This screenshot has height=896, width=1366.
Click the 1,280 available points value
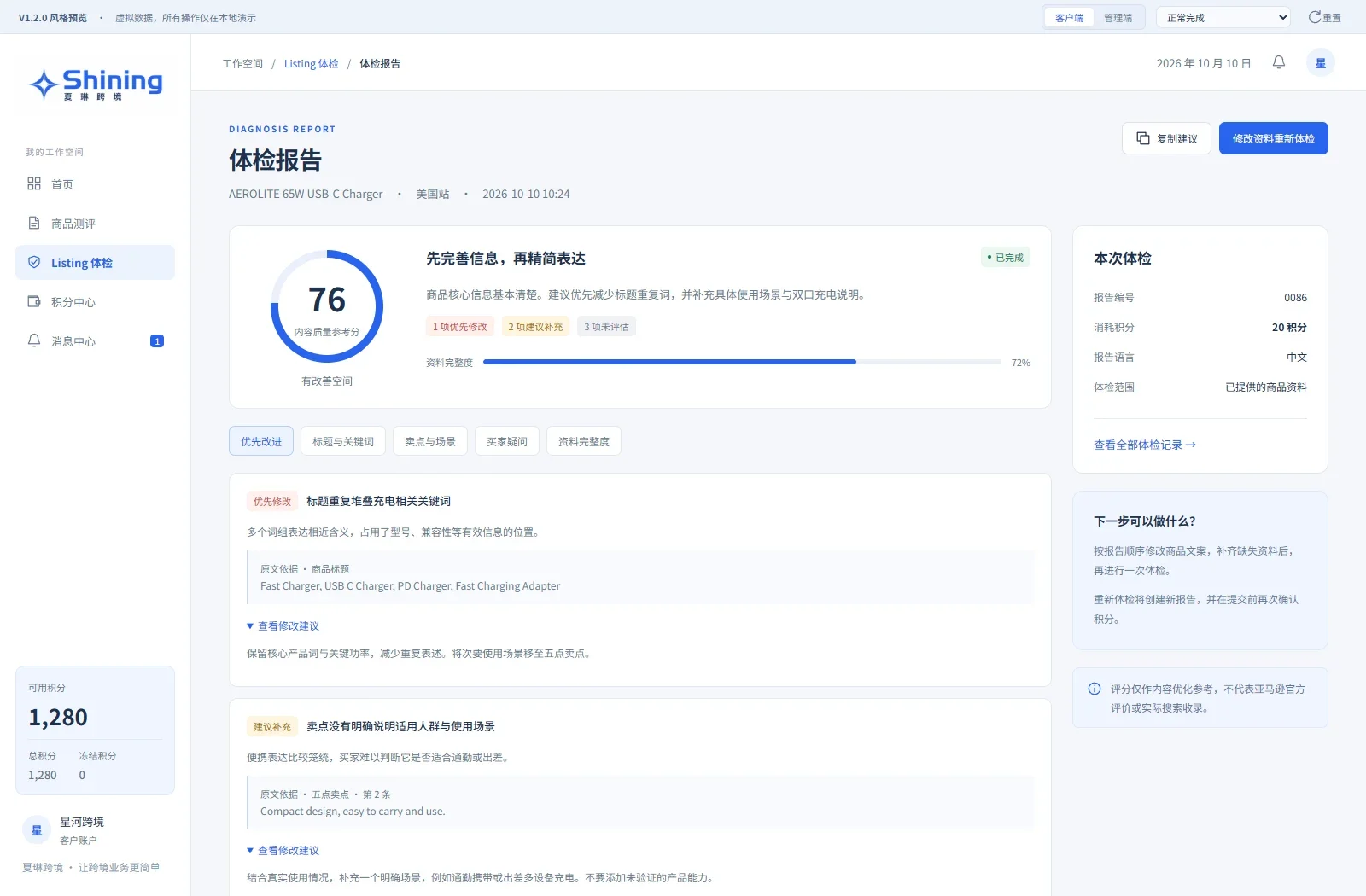click(58, 718)
